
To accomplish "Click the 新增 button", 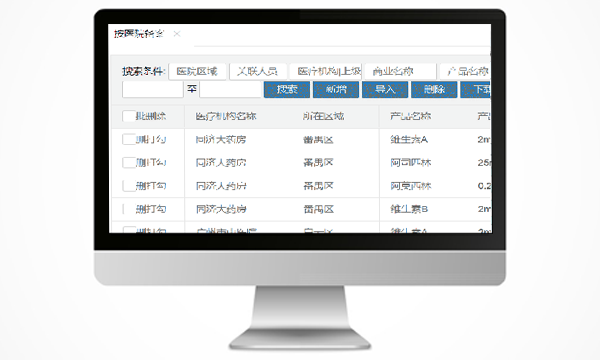I will (336, 90).
